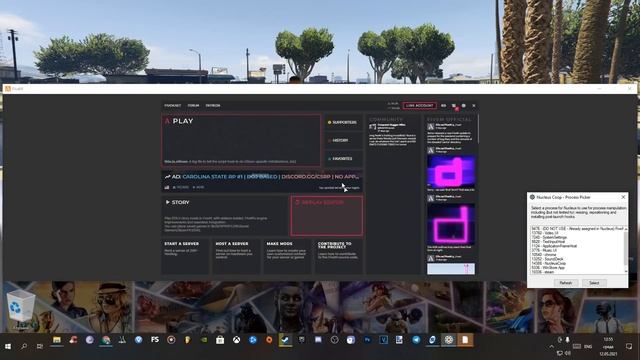Viewport: 640px width, 360px height.
Task: Open the HOST A SERVER card
Action: [x=236, y=256]
